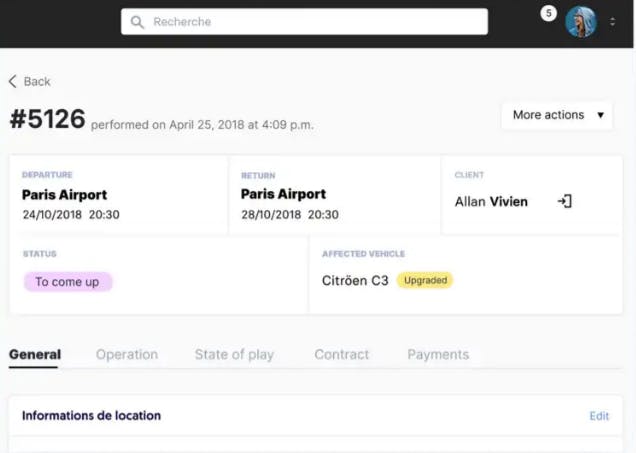Screen dimensions: 636x453
Task: Open the Contract tab
Action: [342, 354]
